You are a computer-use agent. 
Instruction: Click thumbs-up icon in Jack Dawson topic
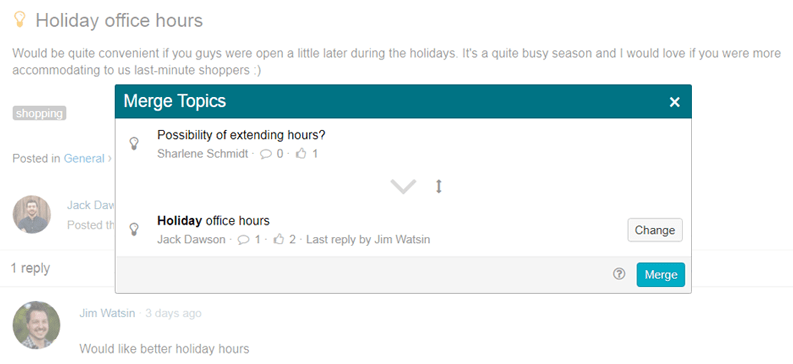tap(279, 239)
